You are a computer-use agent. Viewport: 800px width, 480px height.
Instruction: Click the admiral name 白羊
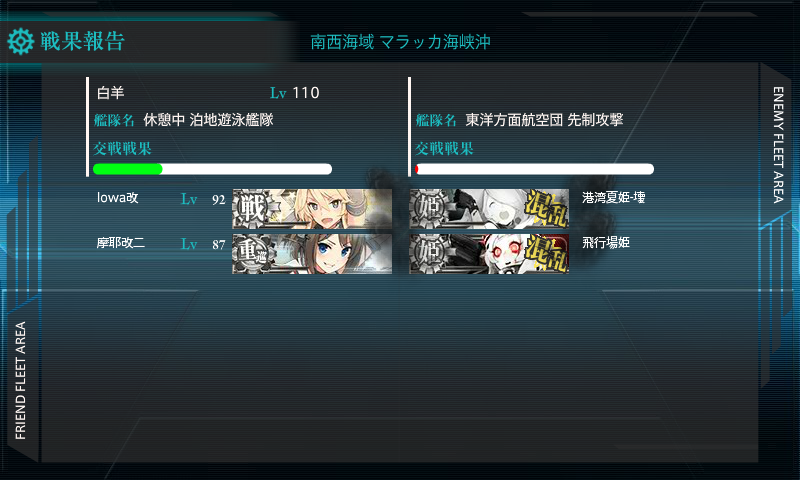[x=110, y=93]
